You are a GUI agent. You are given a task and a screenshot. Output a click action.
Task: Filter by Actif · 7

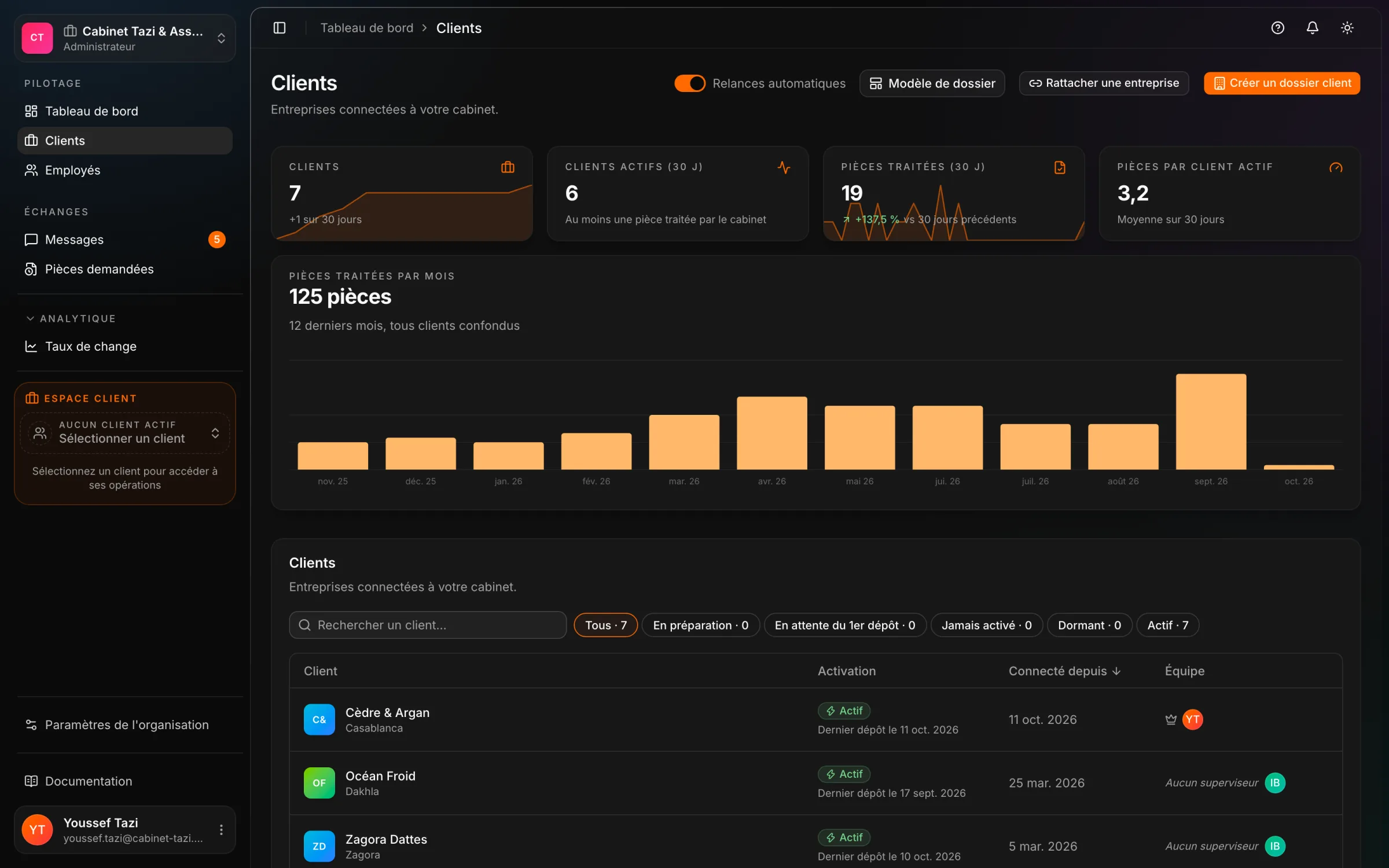tap(1168, 625)
